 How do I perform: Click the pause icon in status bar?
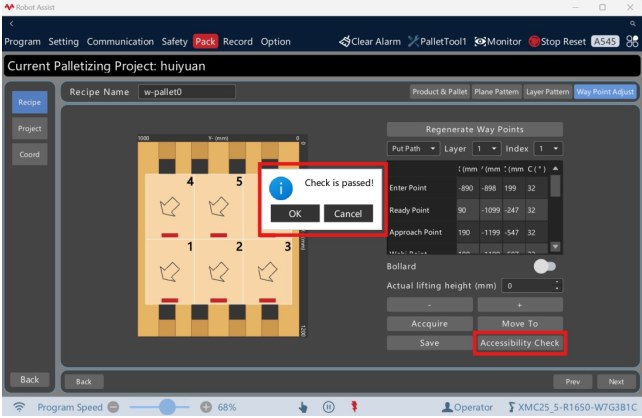328,407
